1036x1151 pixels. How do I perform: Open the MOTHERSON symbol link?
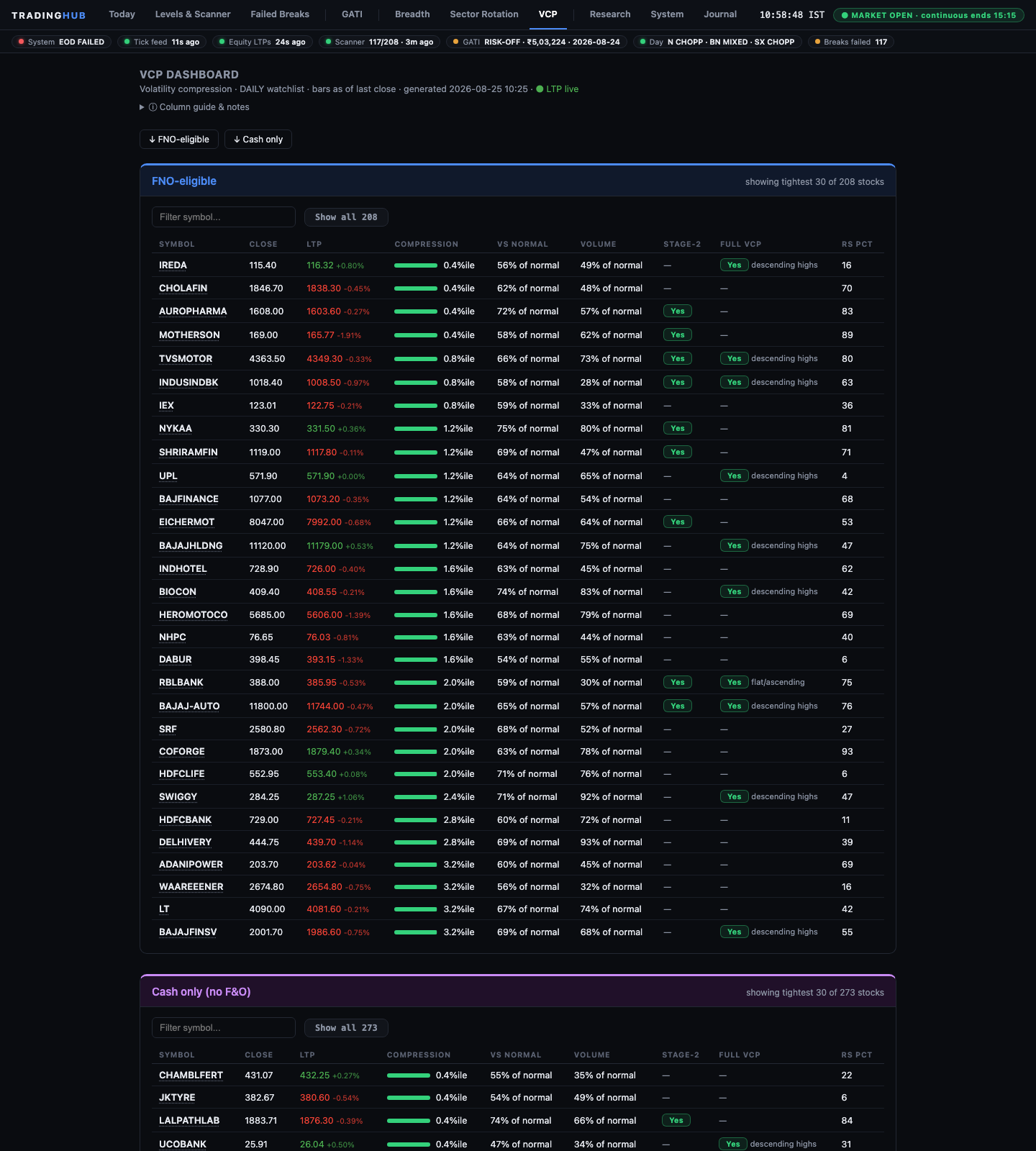(189, 335)
